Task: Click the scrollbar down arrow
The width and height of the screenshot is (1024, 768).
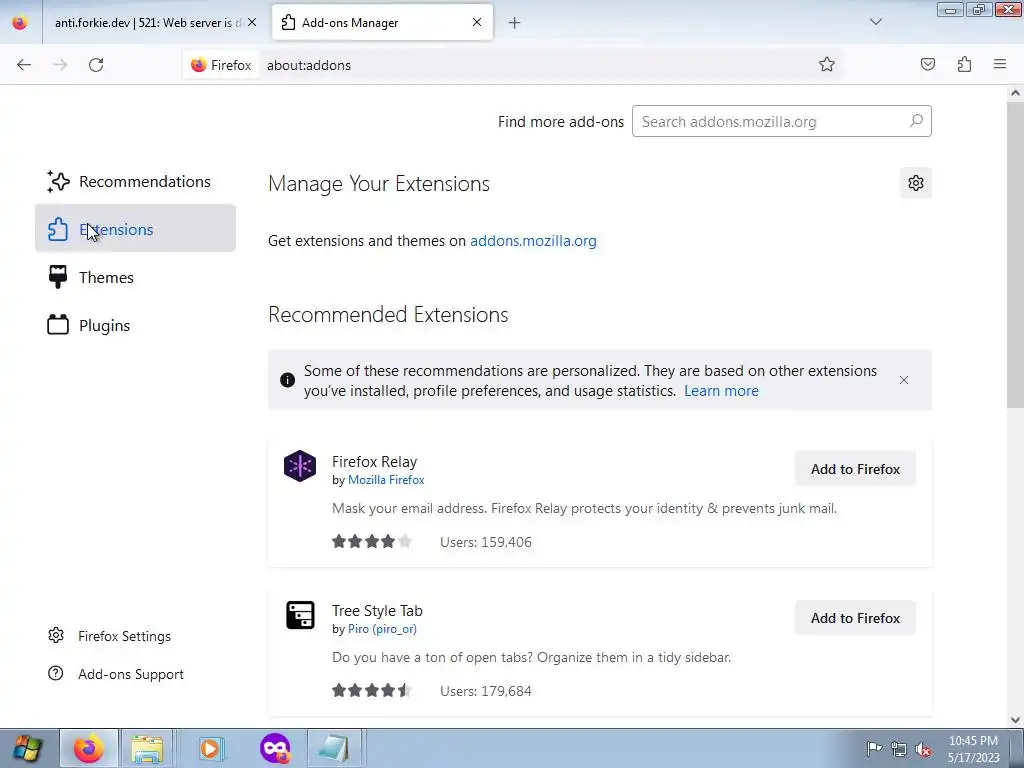Action: point(1015,720)
